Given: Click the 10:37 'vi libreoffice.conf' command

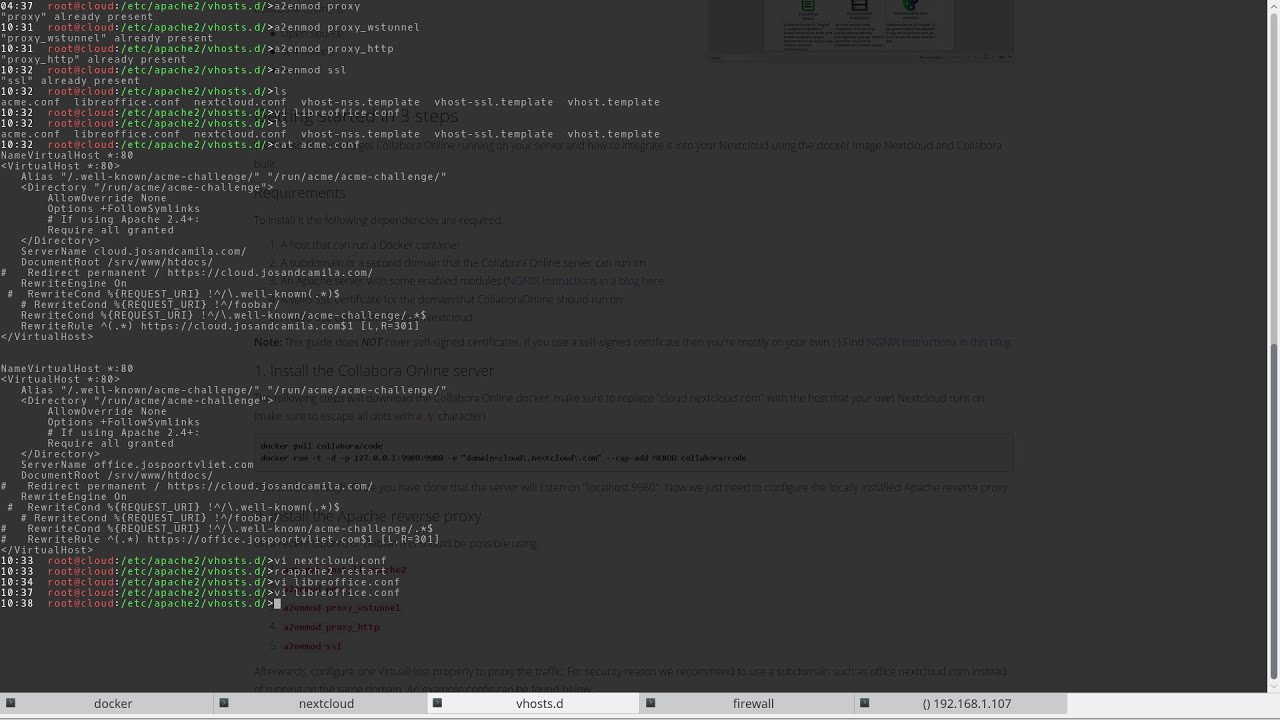Looking at the screenshot, I should tap(337, 593).
